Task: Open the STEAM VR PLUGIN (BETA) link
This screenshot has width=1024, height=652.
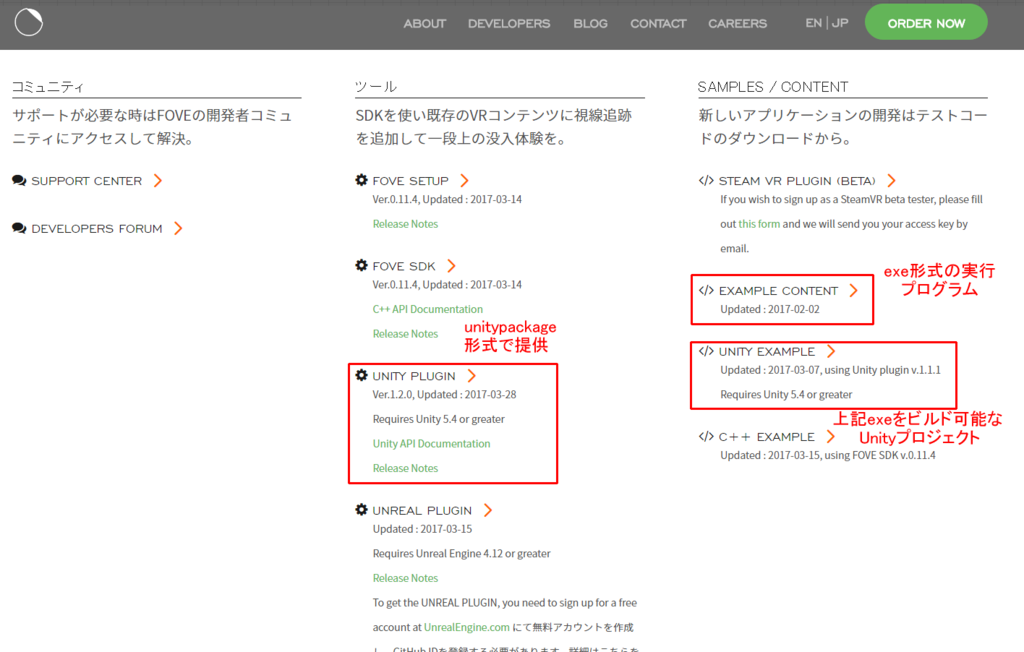Action: (x=797, y=181)
